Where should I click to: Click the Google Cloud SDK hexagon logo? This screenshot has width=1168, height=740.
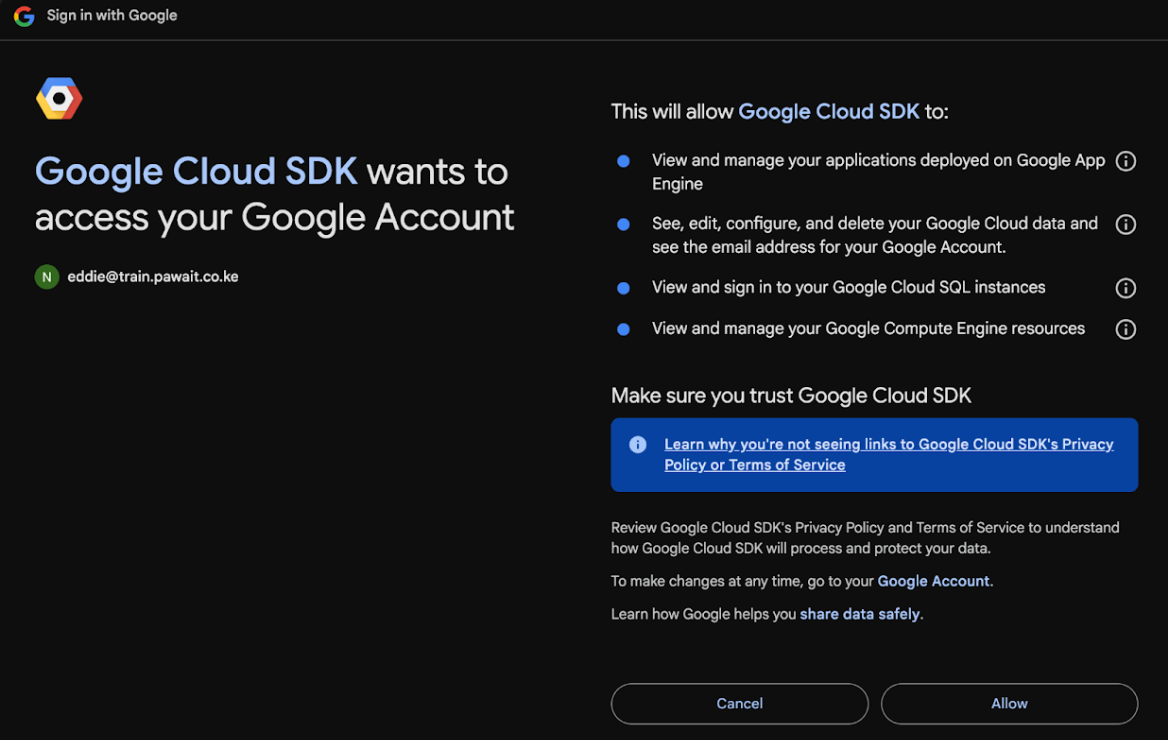tap(59, 99)
